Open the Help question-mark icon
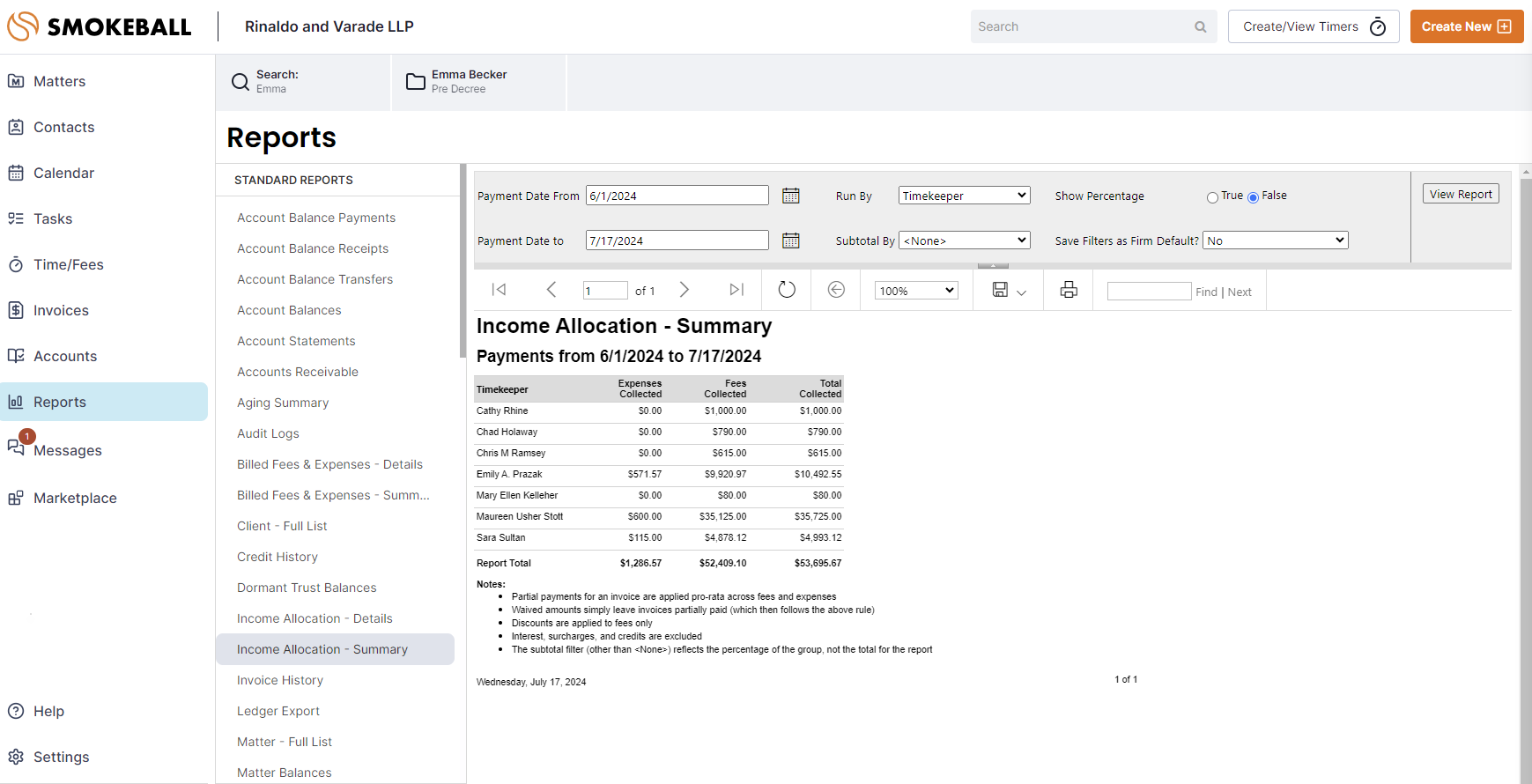Viewport: 1532px width, 784px height. [16, 711]
